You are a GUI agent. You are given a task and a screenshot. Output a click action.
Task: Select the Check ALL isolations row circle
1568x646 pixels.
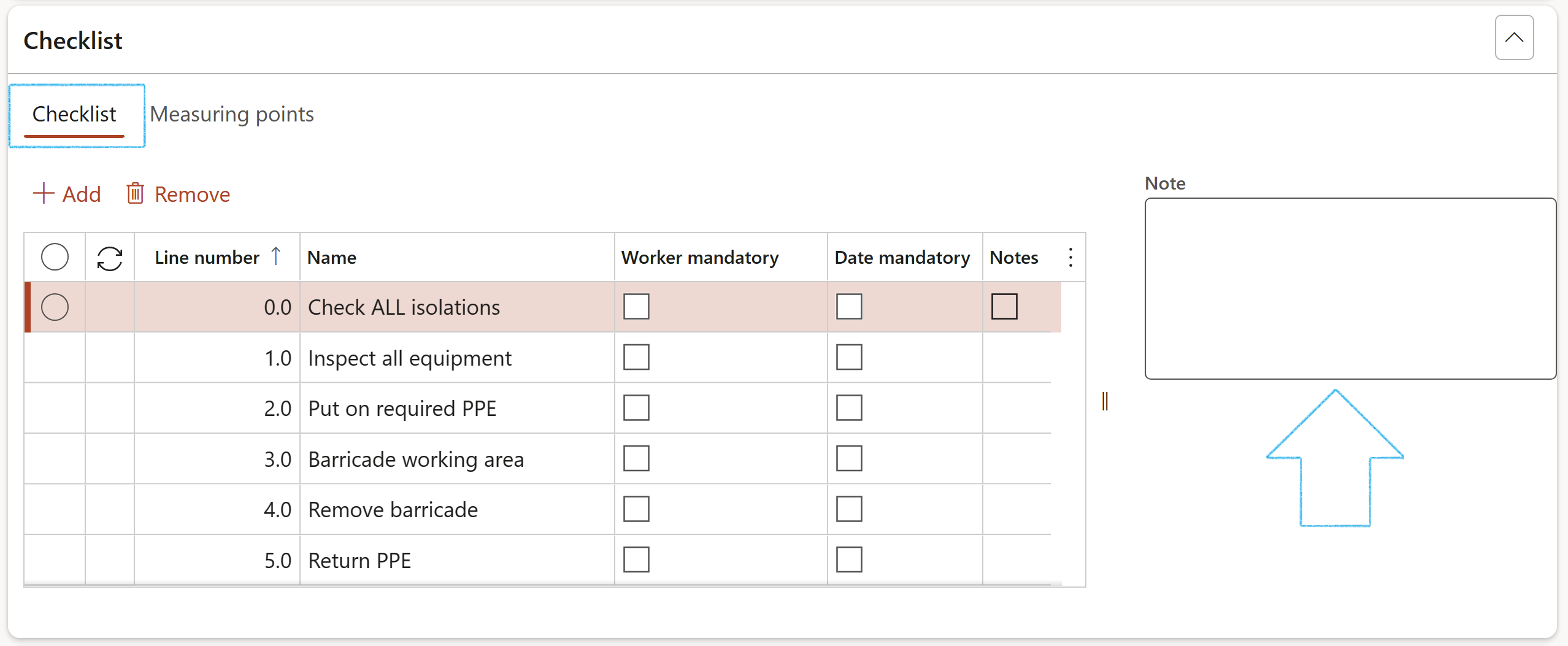pos(55,307)
